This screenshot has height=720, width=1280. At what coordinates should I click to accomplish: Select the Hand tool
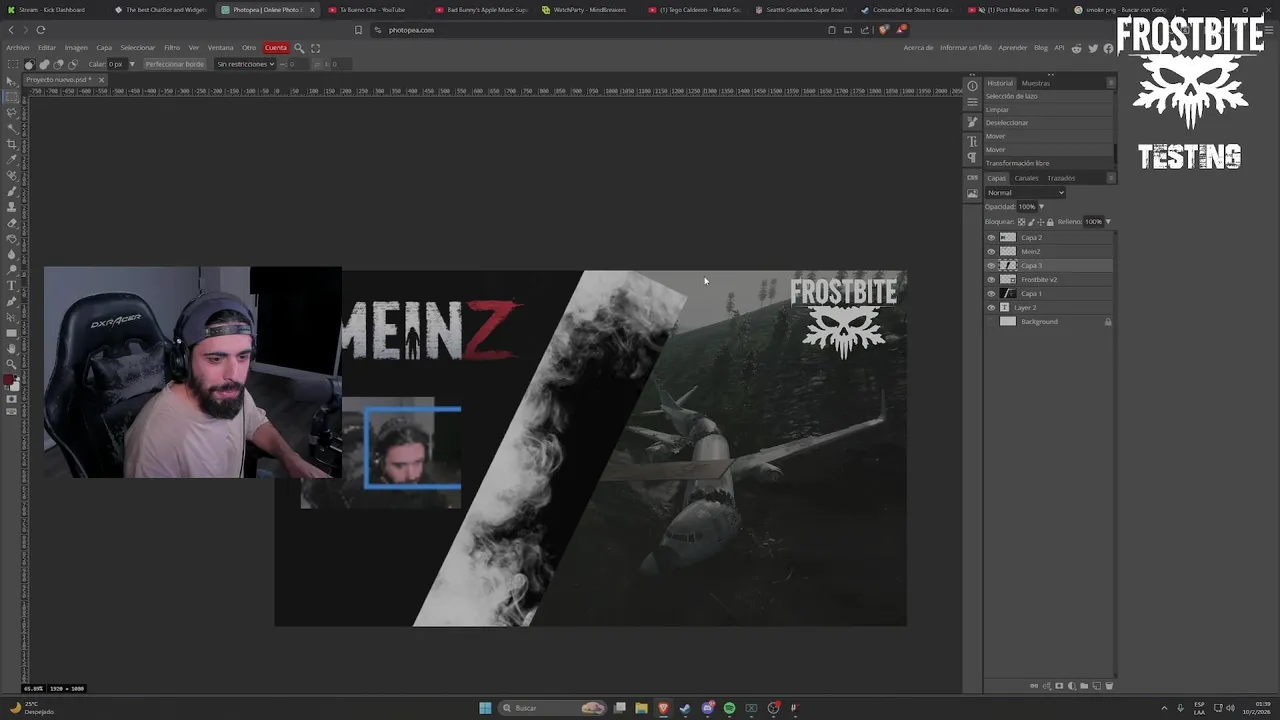(12, 348)
